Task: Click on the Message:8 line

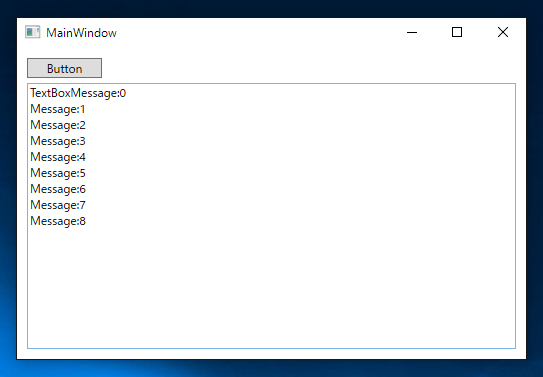Action: coord(58,221)
